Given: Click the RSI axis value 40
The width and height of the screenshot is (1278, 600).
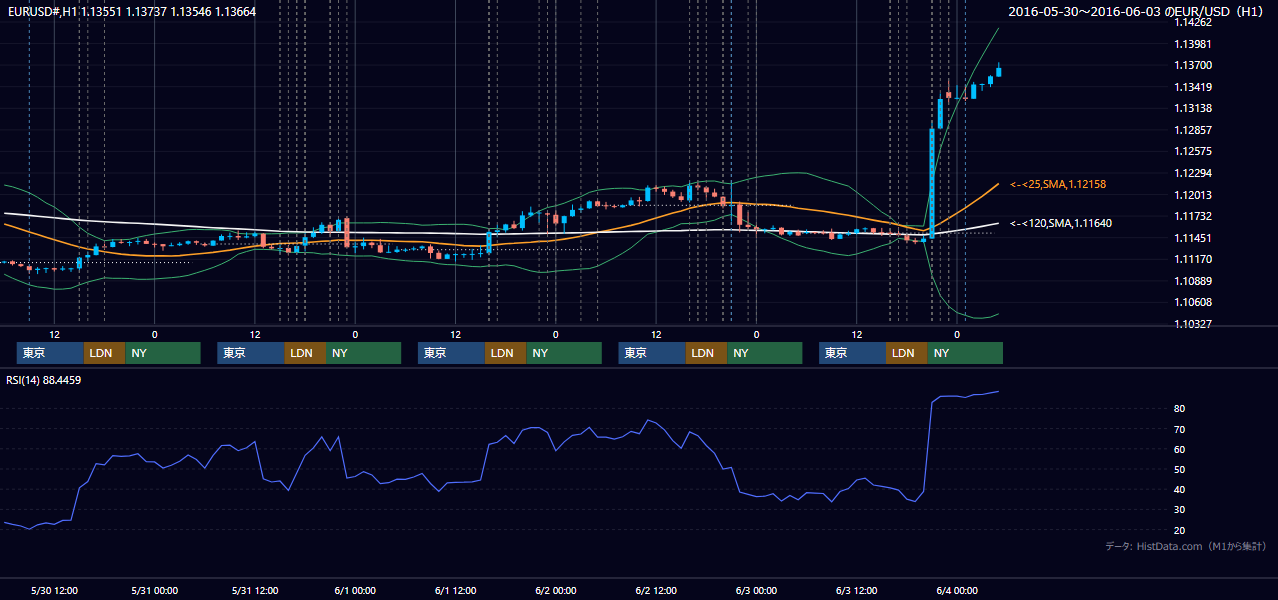Looking at the screenshot, I should coord(1180,489).
